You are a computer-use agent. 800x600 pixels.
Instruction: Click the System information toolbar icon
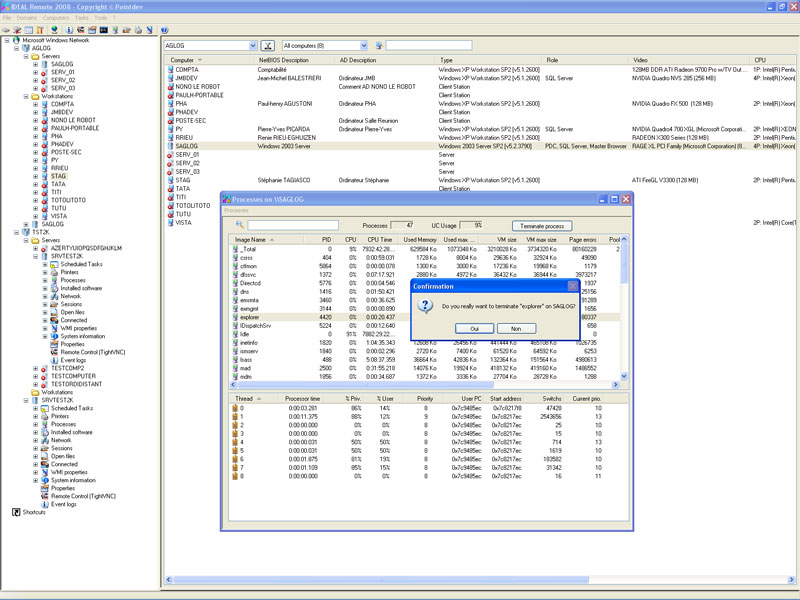click(x=69, y=30)
